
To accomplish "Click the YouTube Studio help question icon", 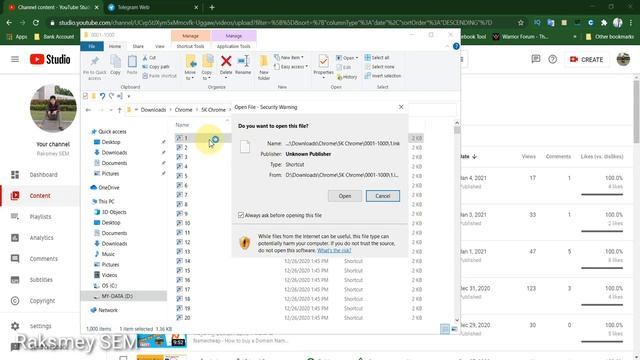I will (x=552, y=60).
